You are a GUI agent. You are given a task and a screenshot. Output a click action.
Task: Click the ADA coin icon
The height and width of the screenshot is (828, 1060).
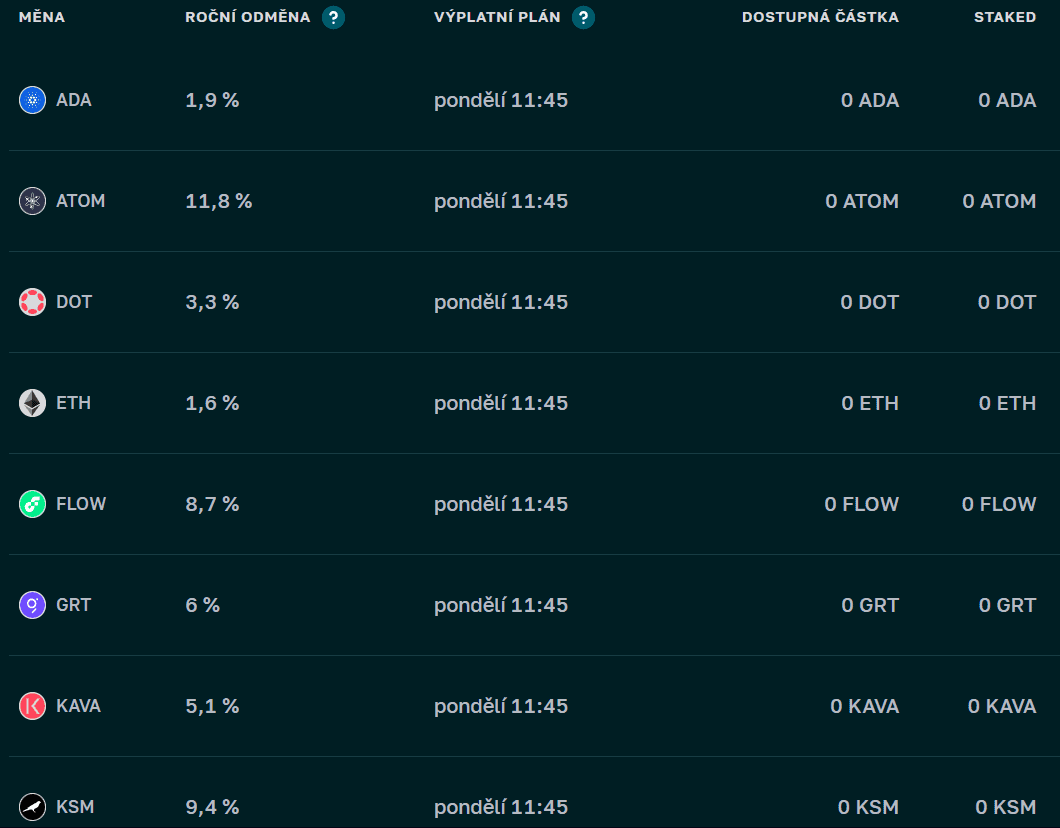coord(32,100)
